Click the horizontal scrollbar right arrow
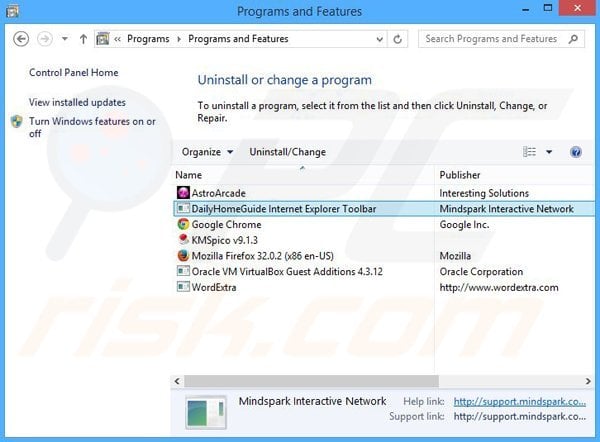600x442 pixels. 588,381
